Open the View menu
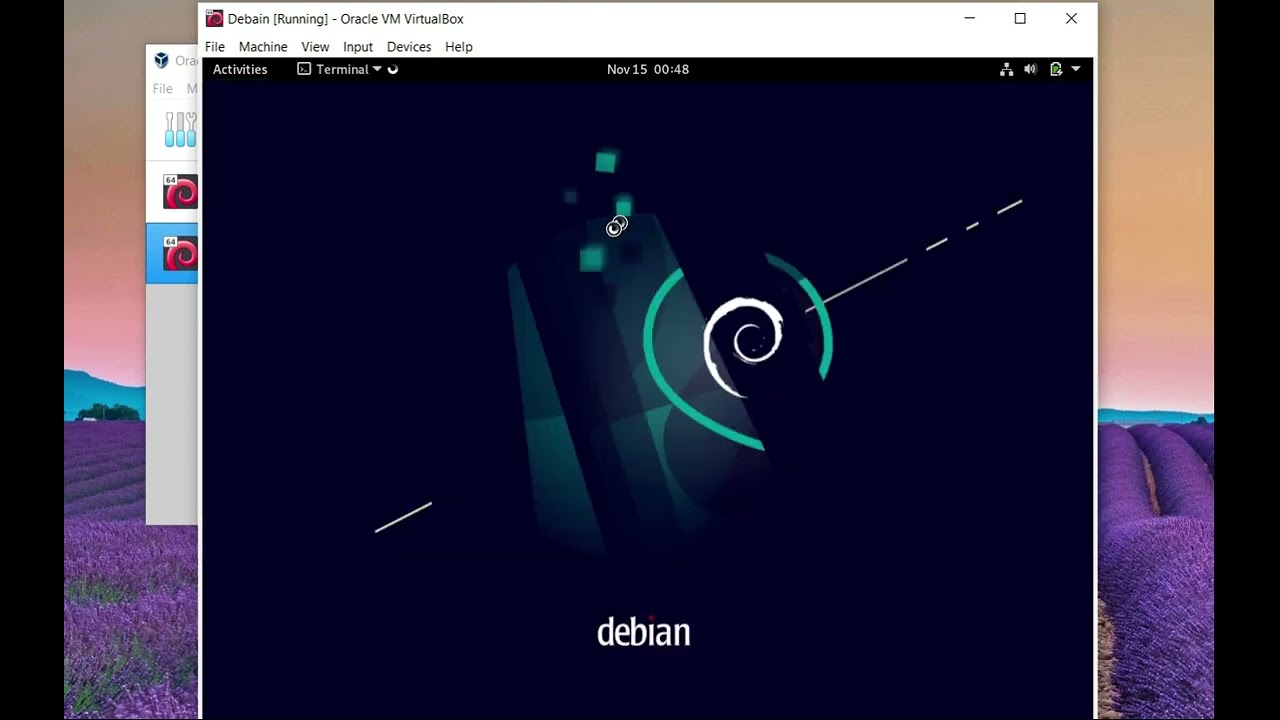 coord(315,47)
